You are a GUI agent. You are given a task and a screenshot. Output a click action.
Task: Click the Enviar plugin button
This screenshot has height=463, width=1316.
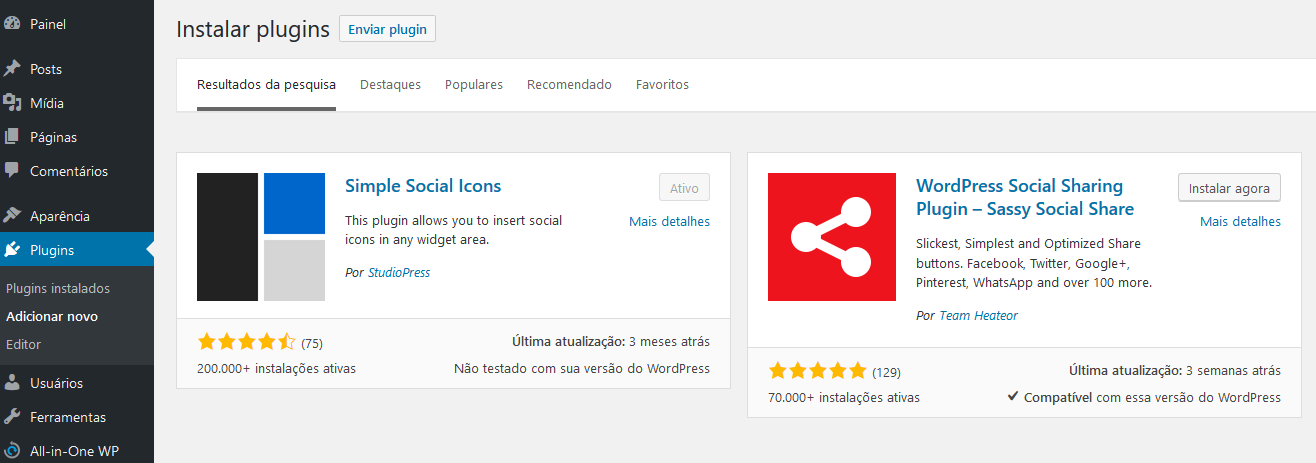click(387, 29)
